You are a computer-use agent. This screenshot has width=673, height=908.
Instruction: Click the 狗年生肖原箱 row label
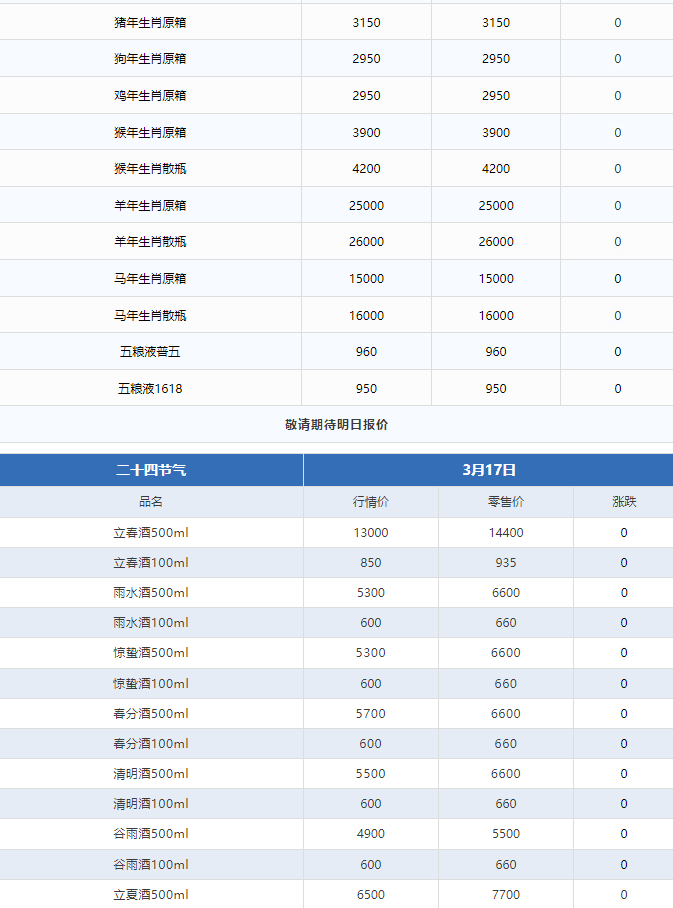click(150, 58)
